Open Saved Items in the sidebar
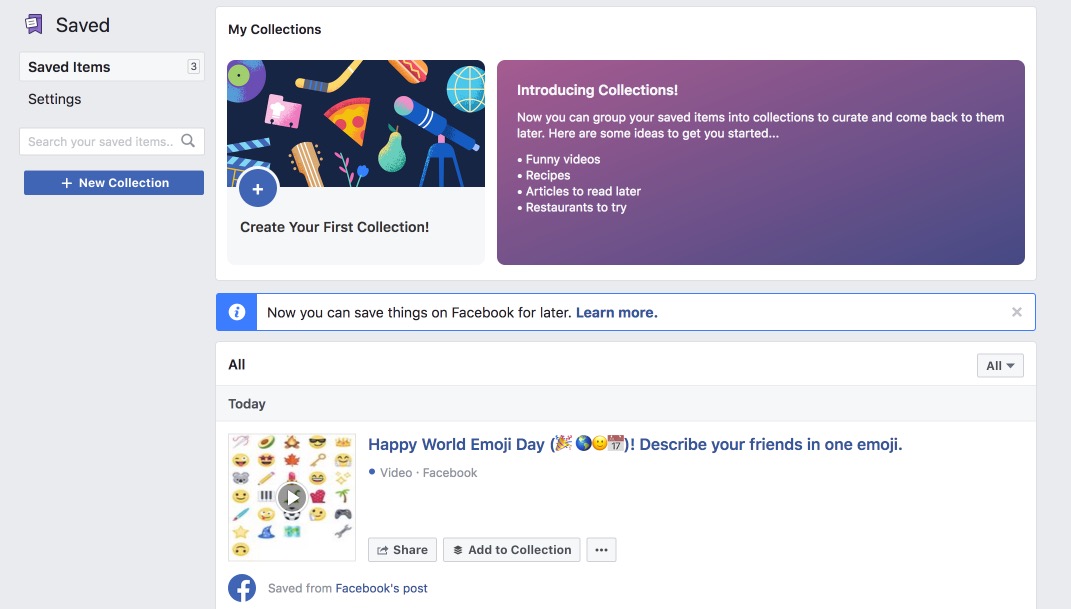This screenshot has height=609, width=1071. [111, 67]
